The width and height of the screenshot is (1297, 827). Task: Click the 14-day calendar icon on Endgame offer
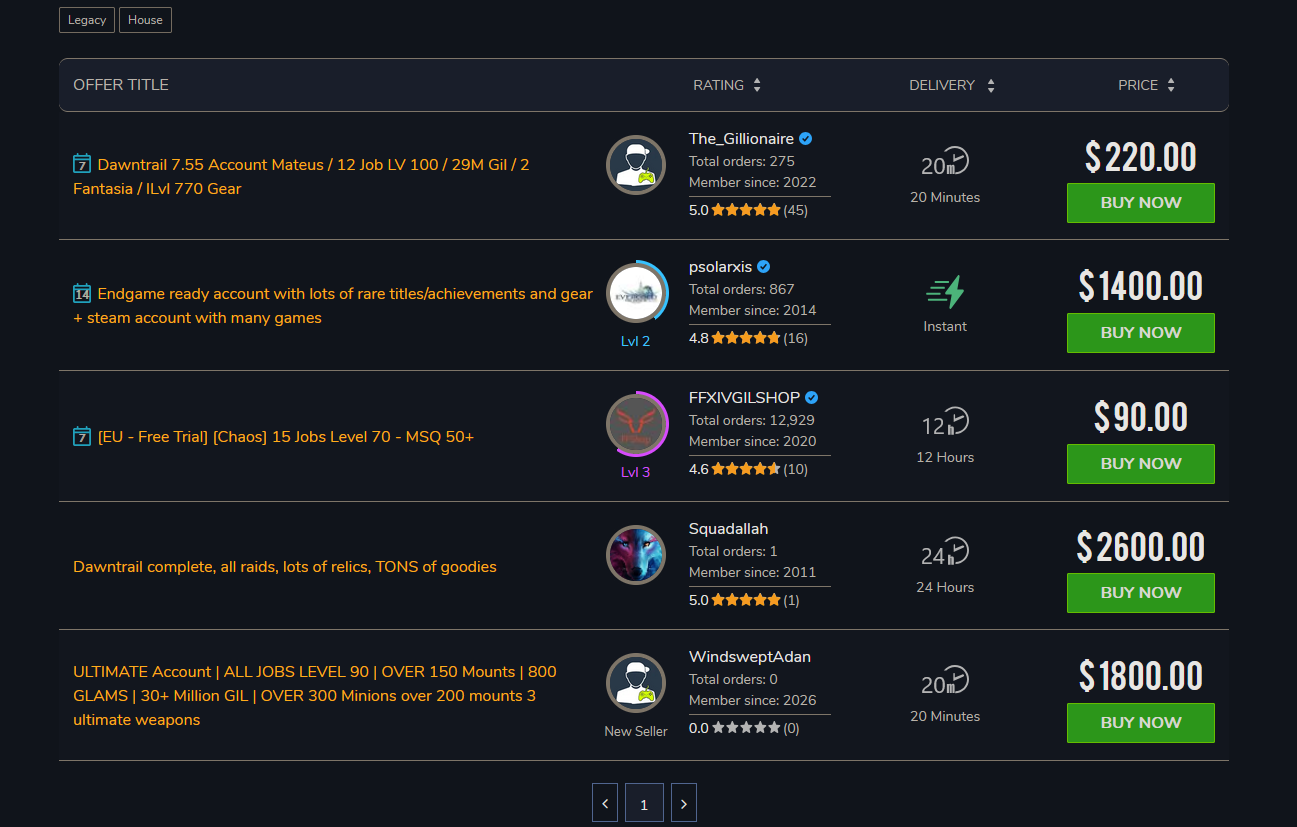tap(82, 293)
